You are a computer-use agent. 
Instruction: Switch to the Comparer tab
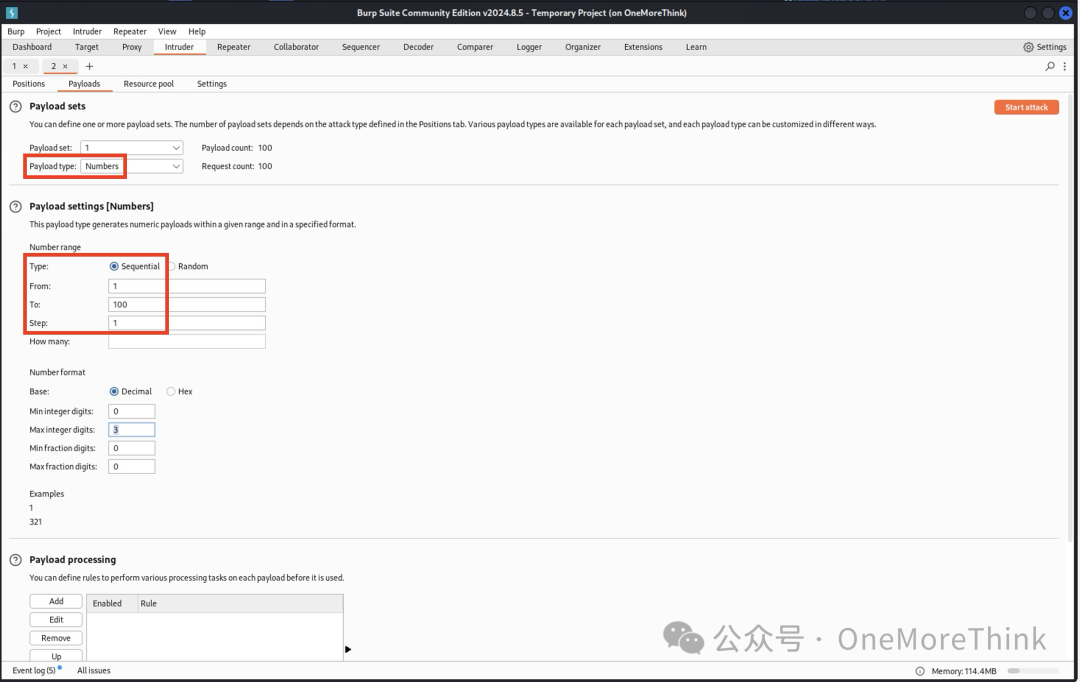475,47
